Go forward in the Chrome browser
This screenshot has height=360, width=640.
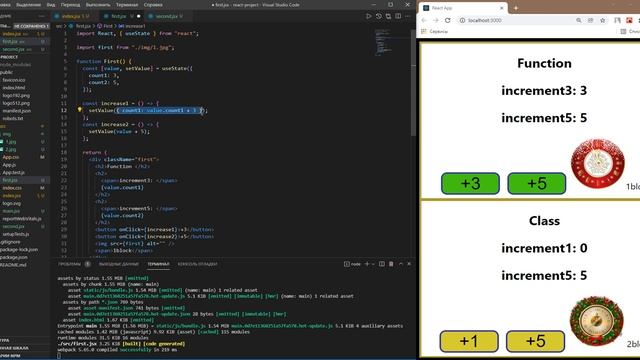point(436,20)
